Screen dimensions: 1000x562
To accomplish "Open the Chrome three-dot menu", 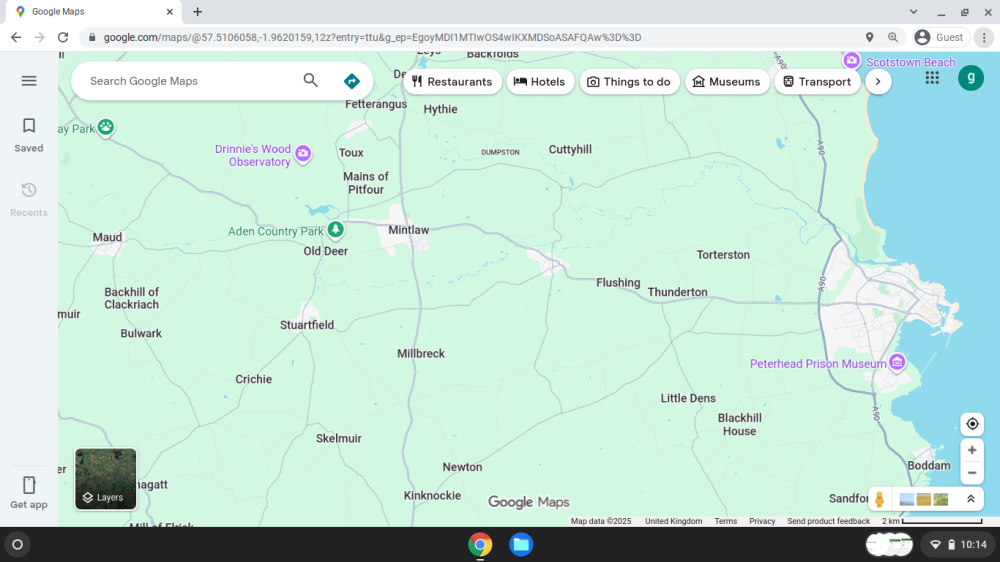I will 984,38.
